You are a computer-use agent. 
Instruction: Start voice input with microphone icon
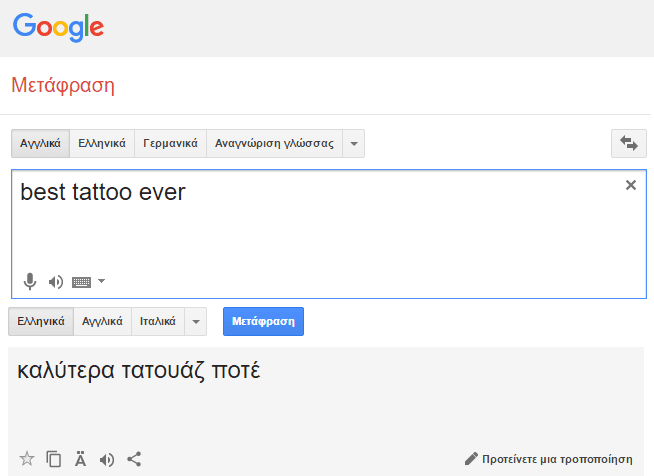click(x=30, y=282)
